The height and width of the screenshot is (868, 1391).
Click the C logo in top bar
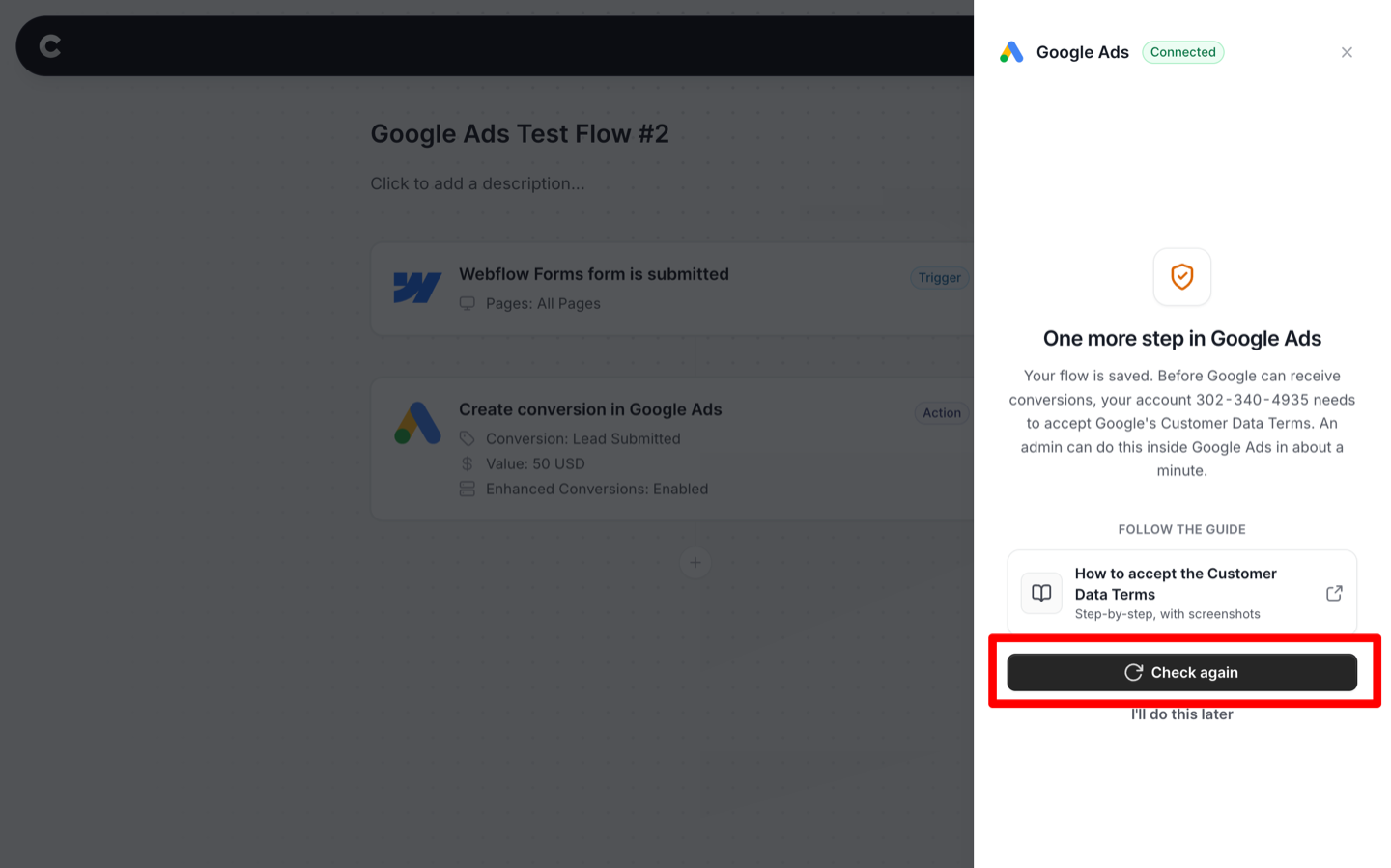tap(50, 45)
